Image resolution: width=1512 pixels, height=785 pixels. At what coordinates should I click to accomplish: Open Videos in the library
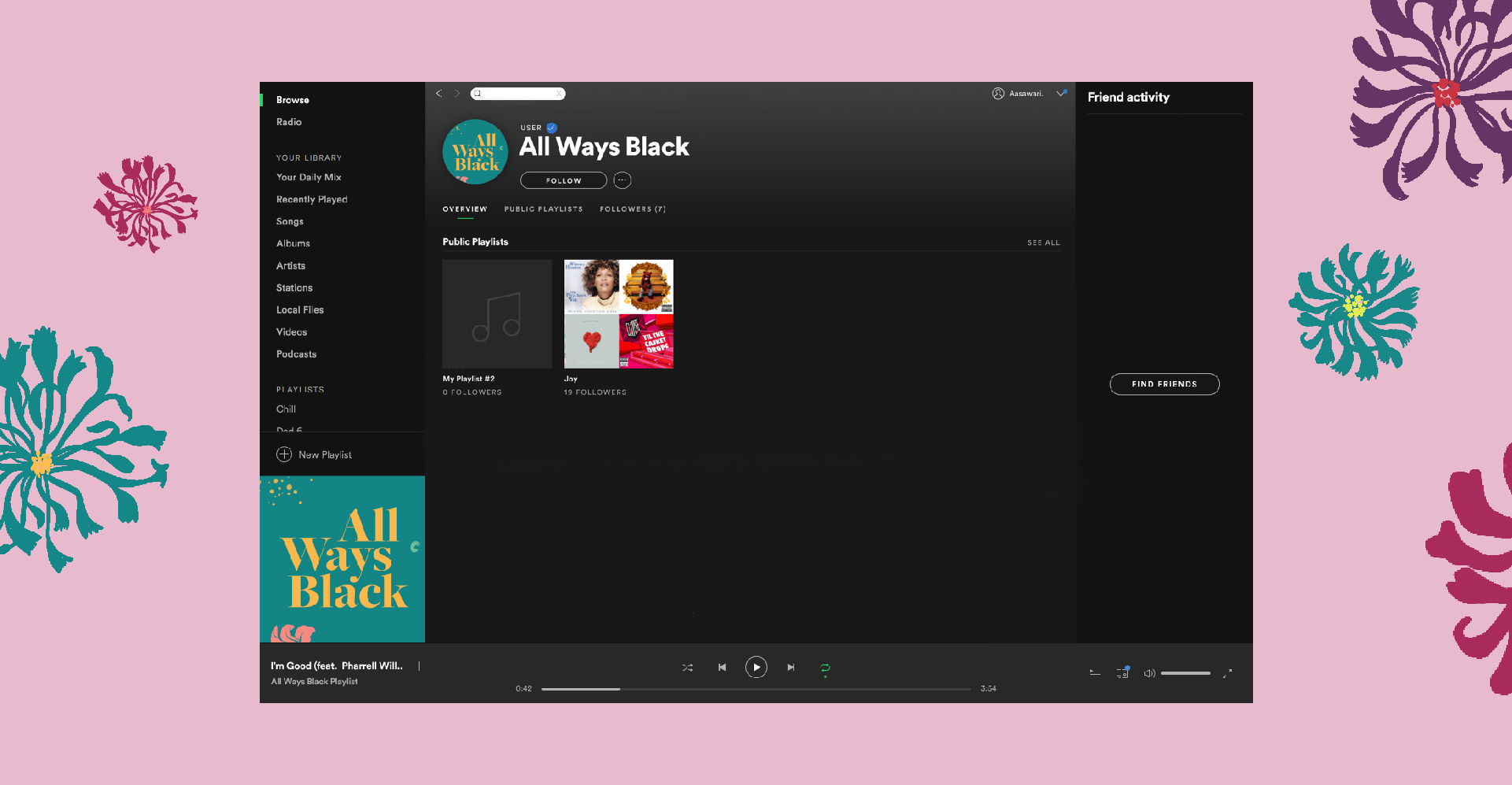click(x=291, y=332)
